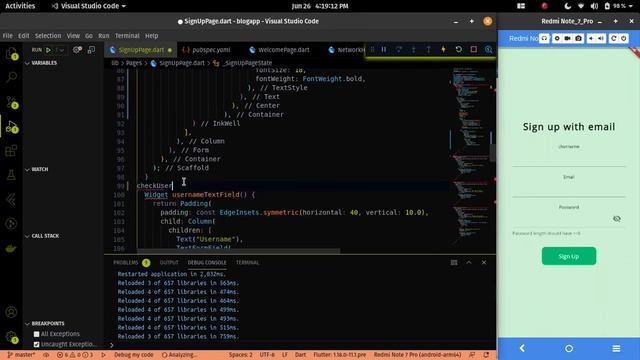Open the Visual Studio Code app menu
Screen dimensions: 640x360
tap(89, 6)
